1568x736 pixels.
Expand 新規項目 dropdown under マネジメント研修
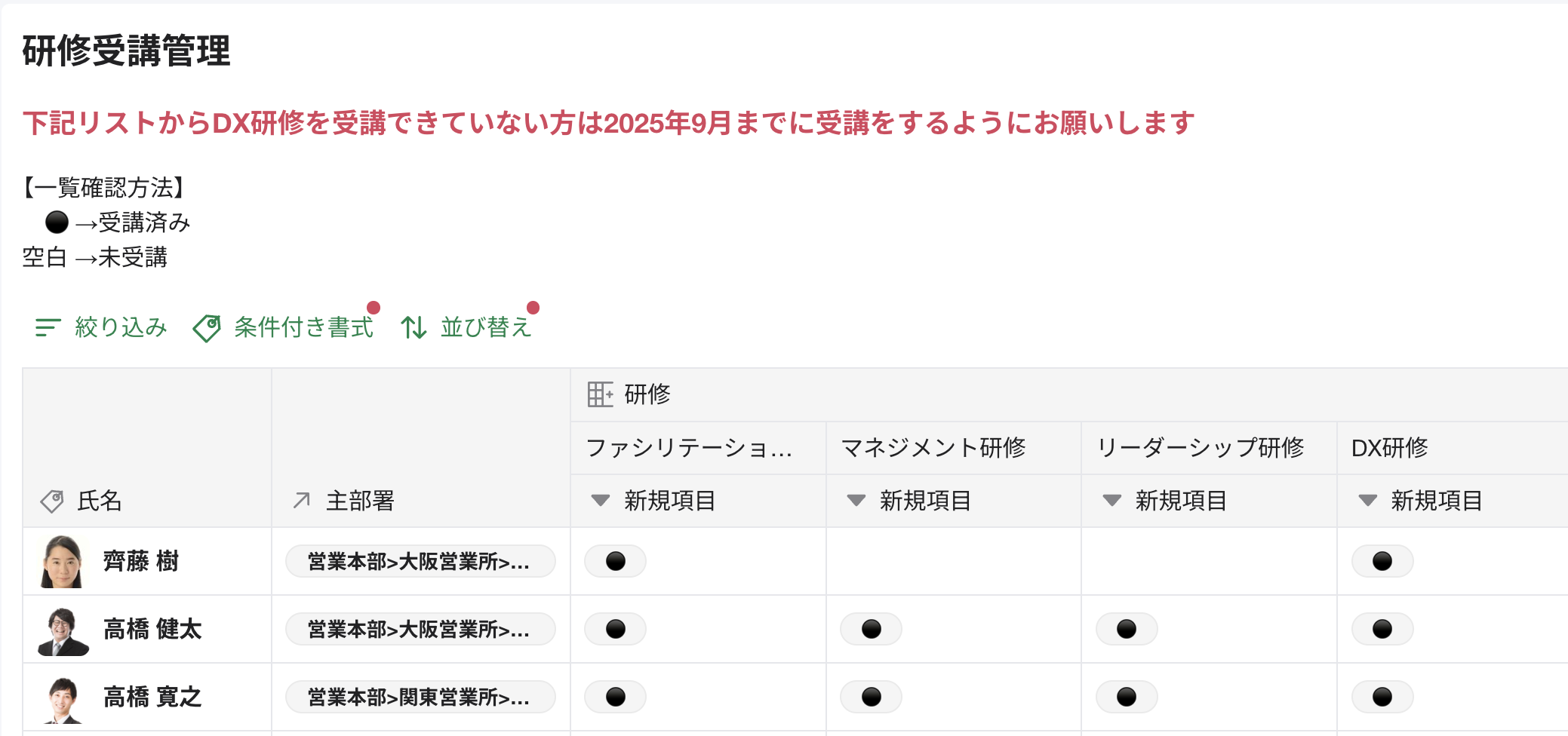856,500
